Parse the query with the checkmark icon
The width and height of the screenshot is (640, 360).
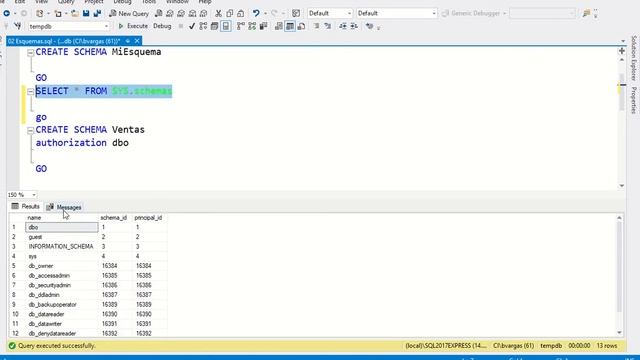pyautogui.click(x=192, y=26)
